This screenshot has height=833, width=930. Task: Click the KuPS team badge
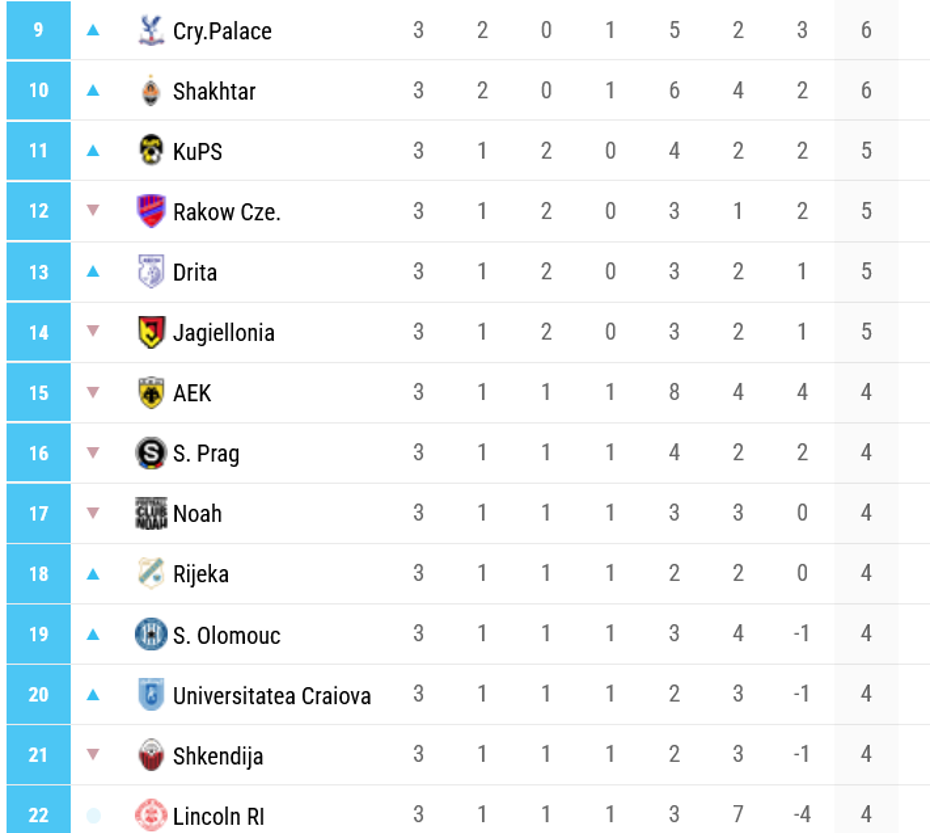[x=150, y=151]
